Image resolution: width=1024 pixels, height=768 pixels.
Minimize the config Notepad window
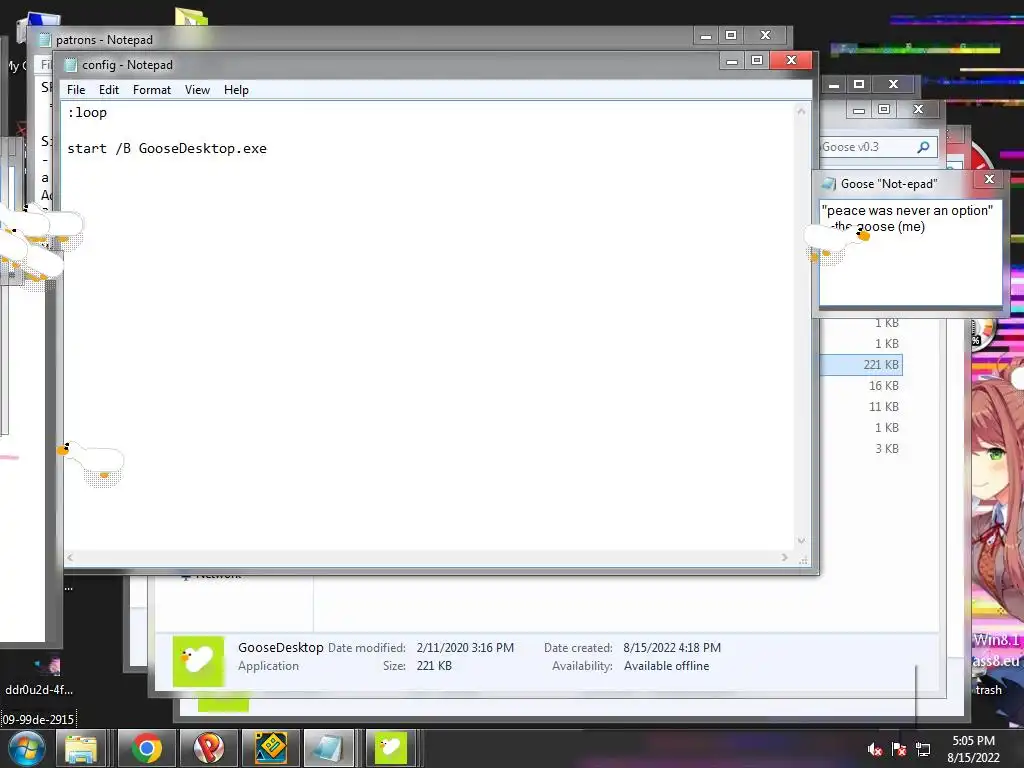point(731,60)
